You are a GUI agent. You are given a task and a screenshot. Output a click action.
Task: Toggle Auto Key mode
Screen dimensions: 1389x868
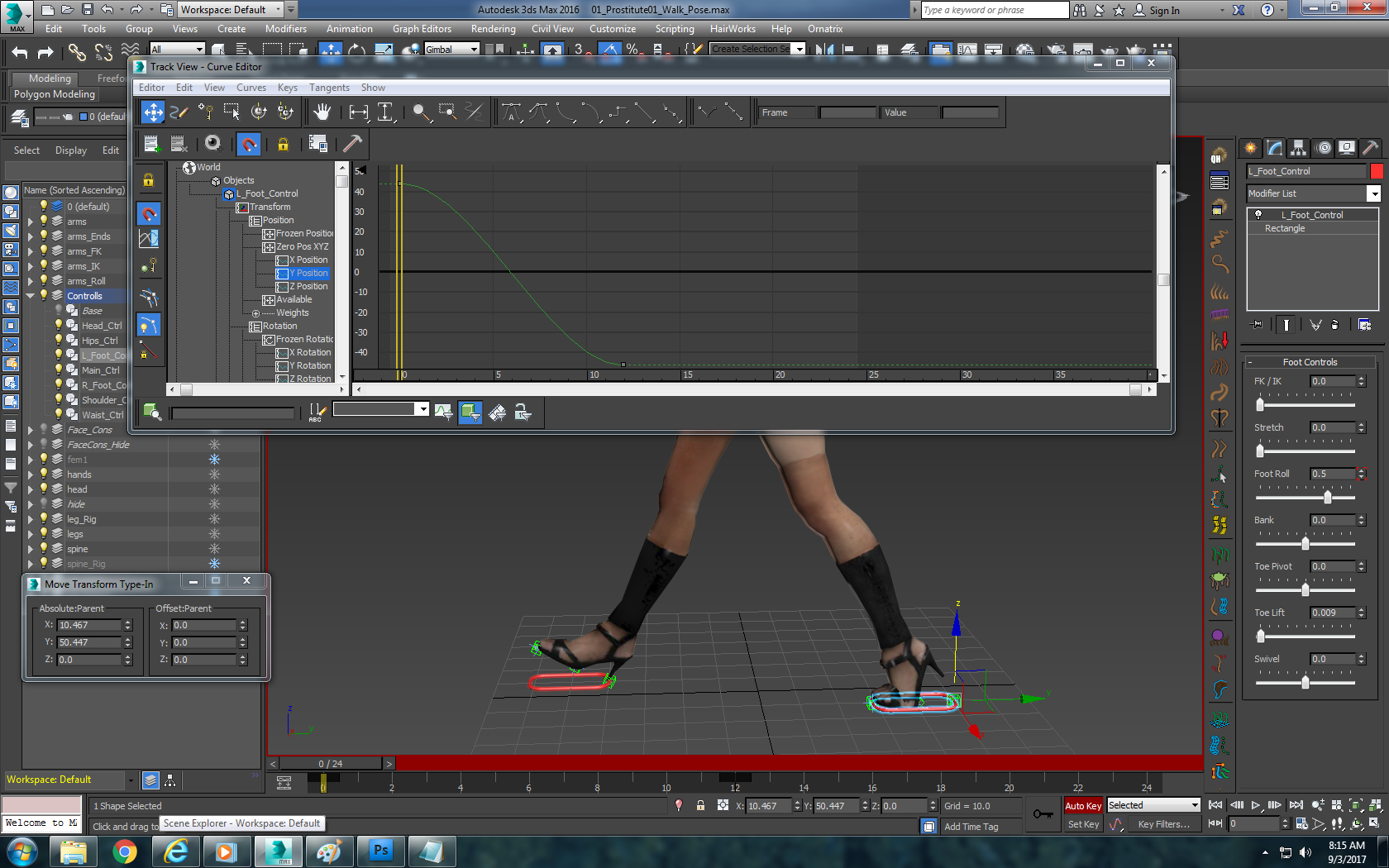point(1083,806)
